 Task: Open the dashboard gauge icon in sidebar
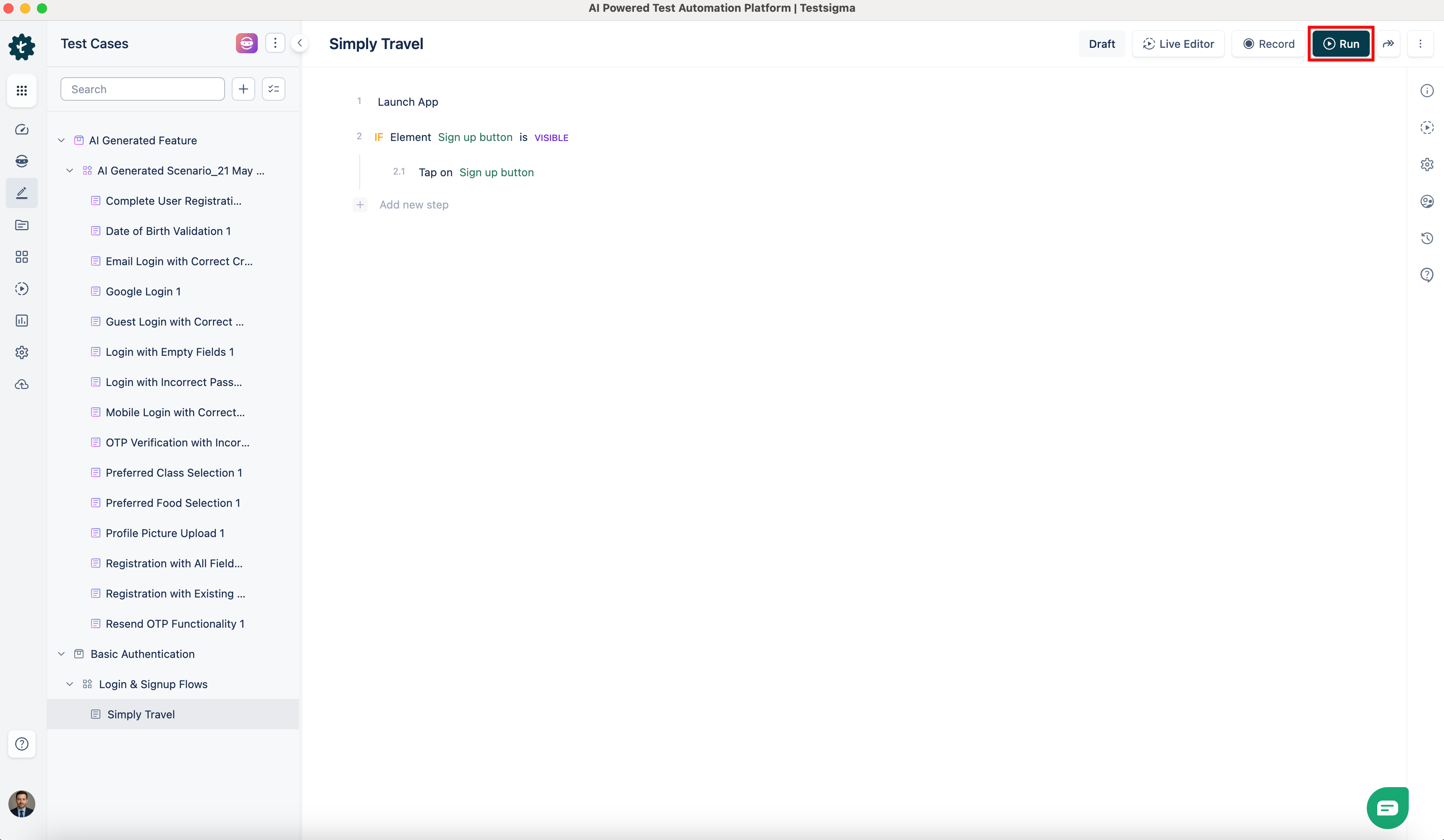click(x=22, y=129)
